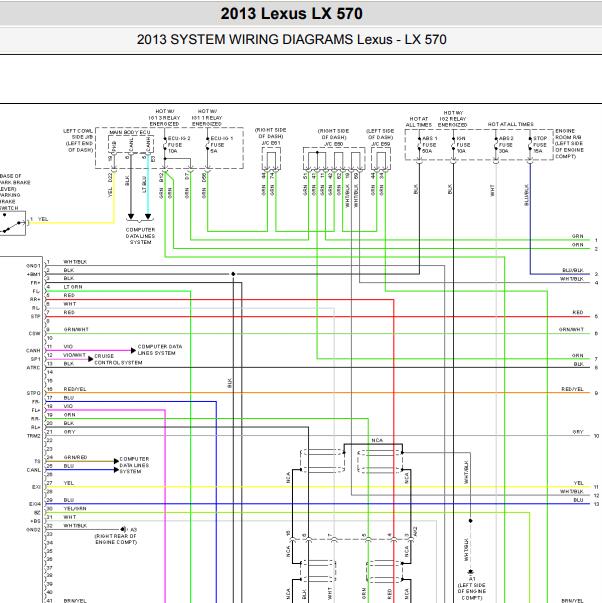Select the 'FR+' terminal label

tap(35, 283)
